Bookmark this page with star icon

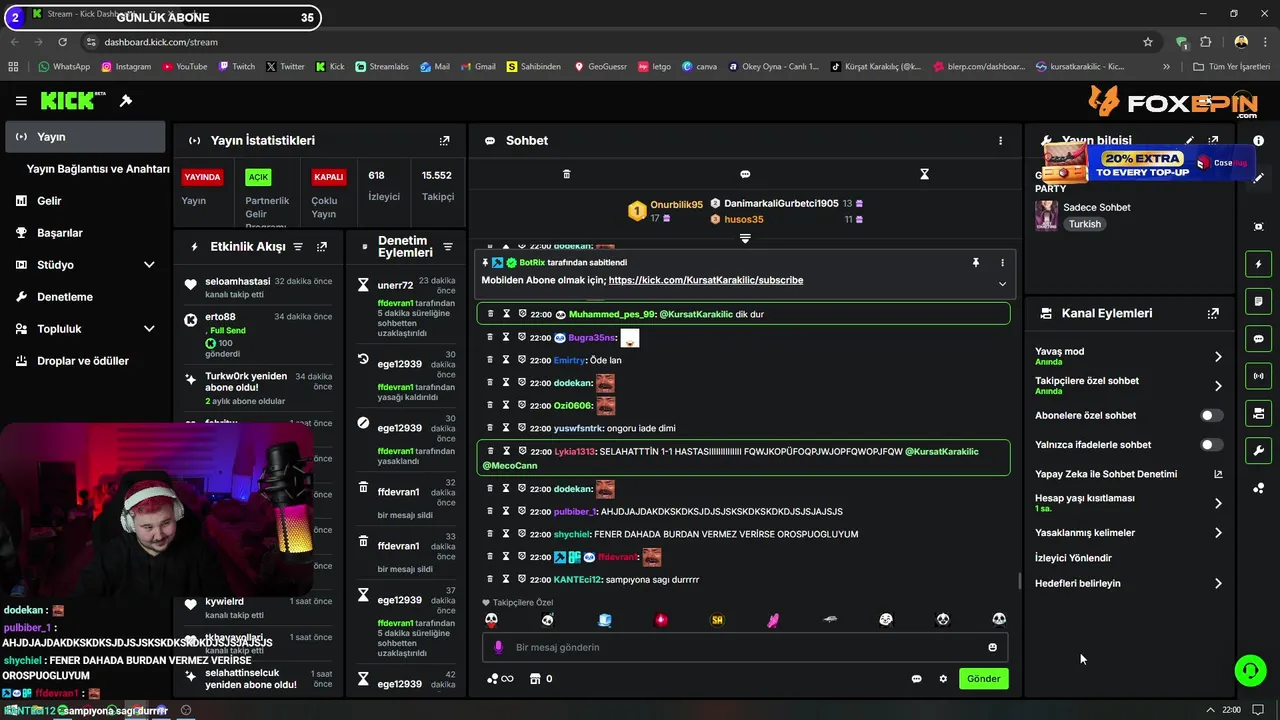point(1148,42)
